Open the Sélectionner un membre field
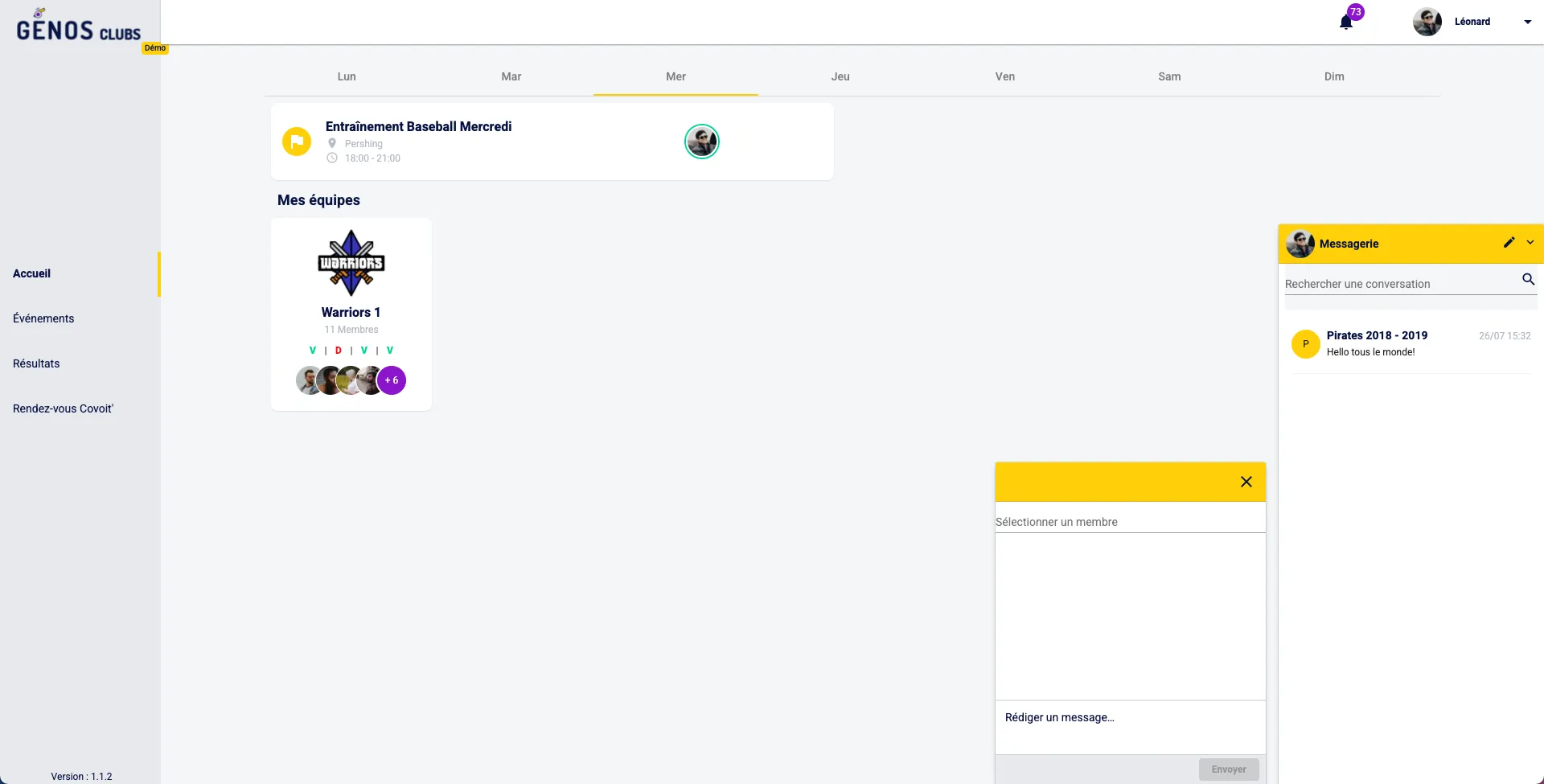This screenshot has width=1544, height=784. point(1129,522)
